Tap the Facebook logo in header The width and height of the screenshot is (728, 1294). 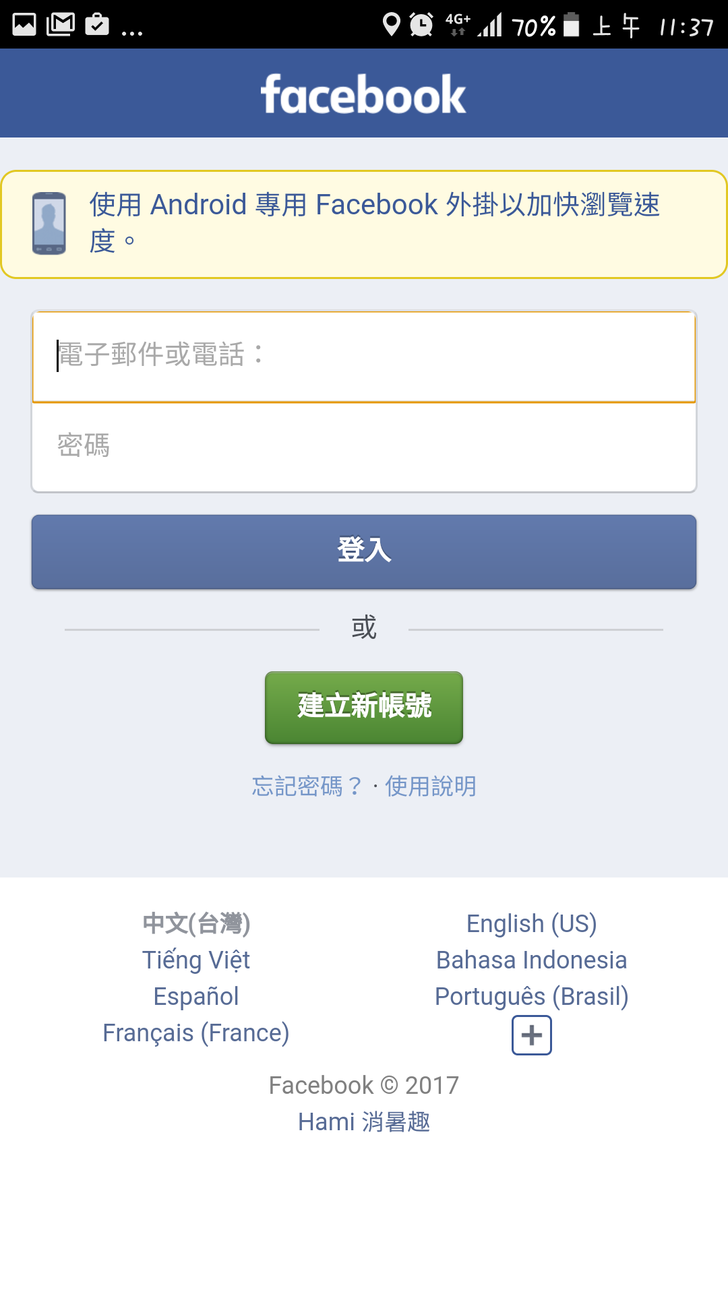point(363,95)
